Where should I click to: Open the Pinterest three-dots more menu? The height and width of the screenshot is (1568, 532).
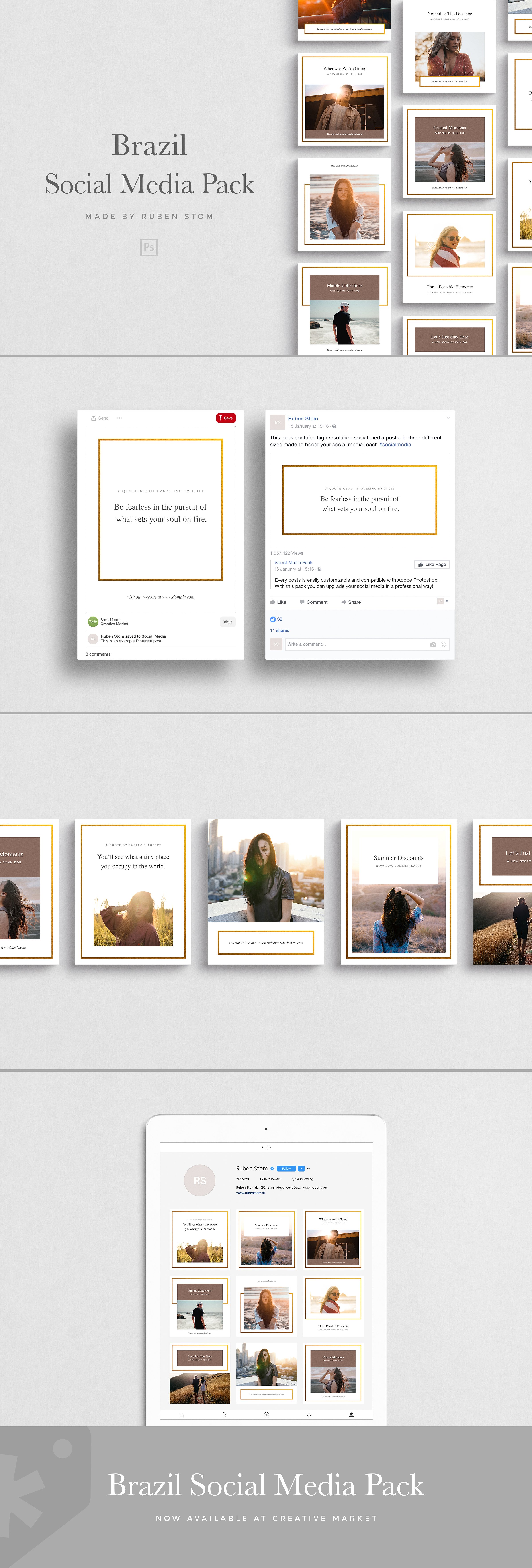[x=119, y=418]
